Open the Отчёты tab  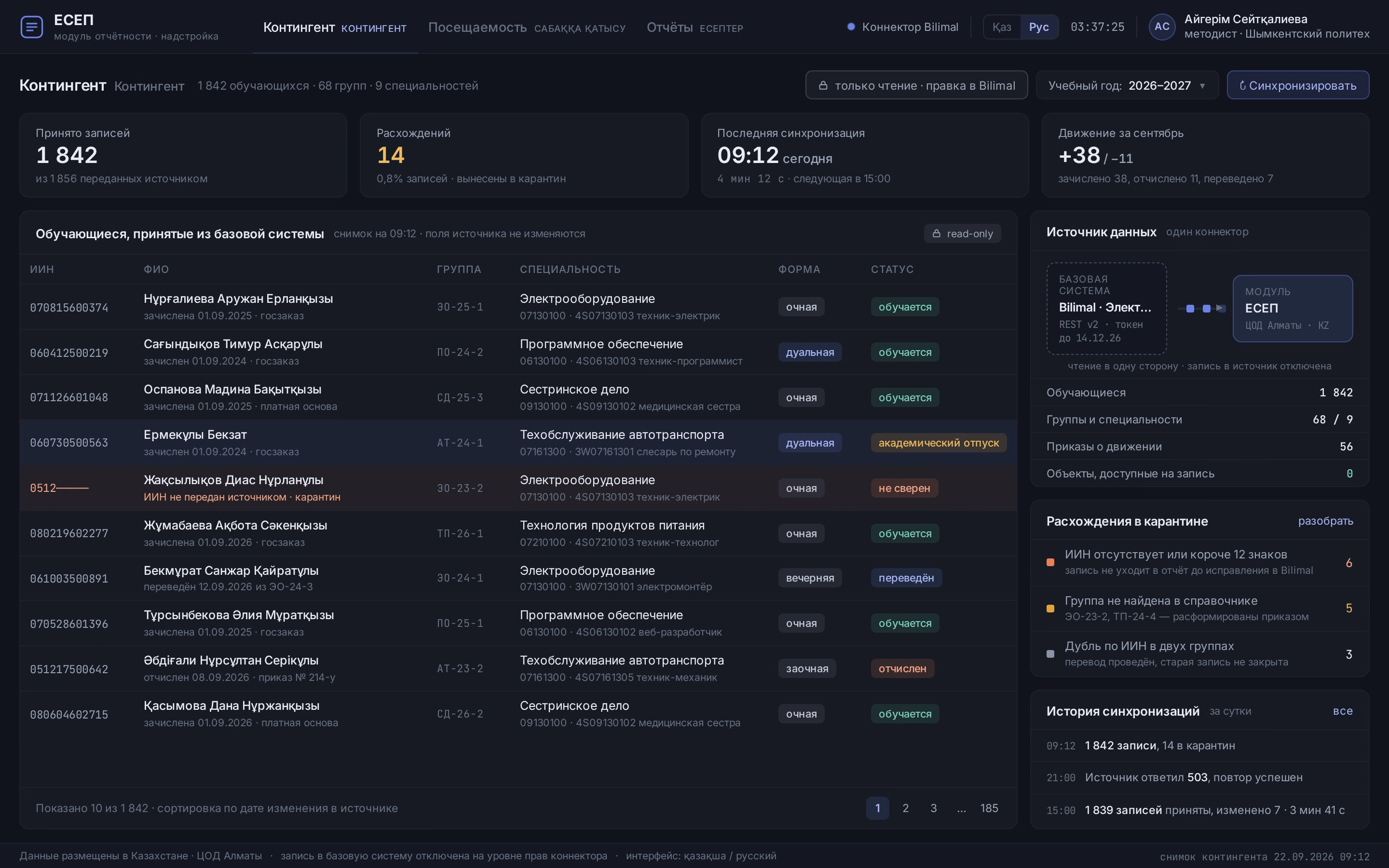(694, 27)
